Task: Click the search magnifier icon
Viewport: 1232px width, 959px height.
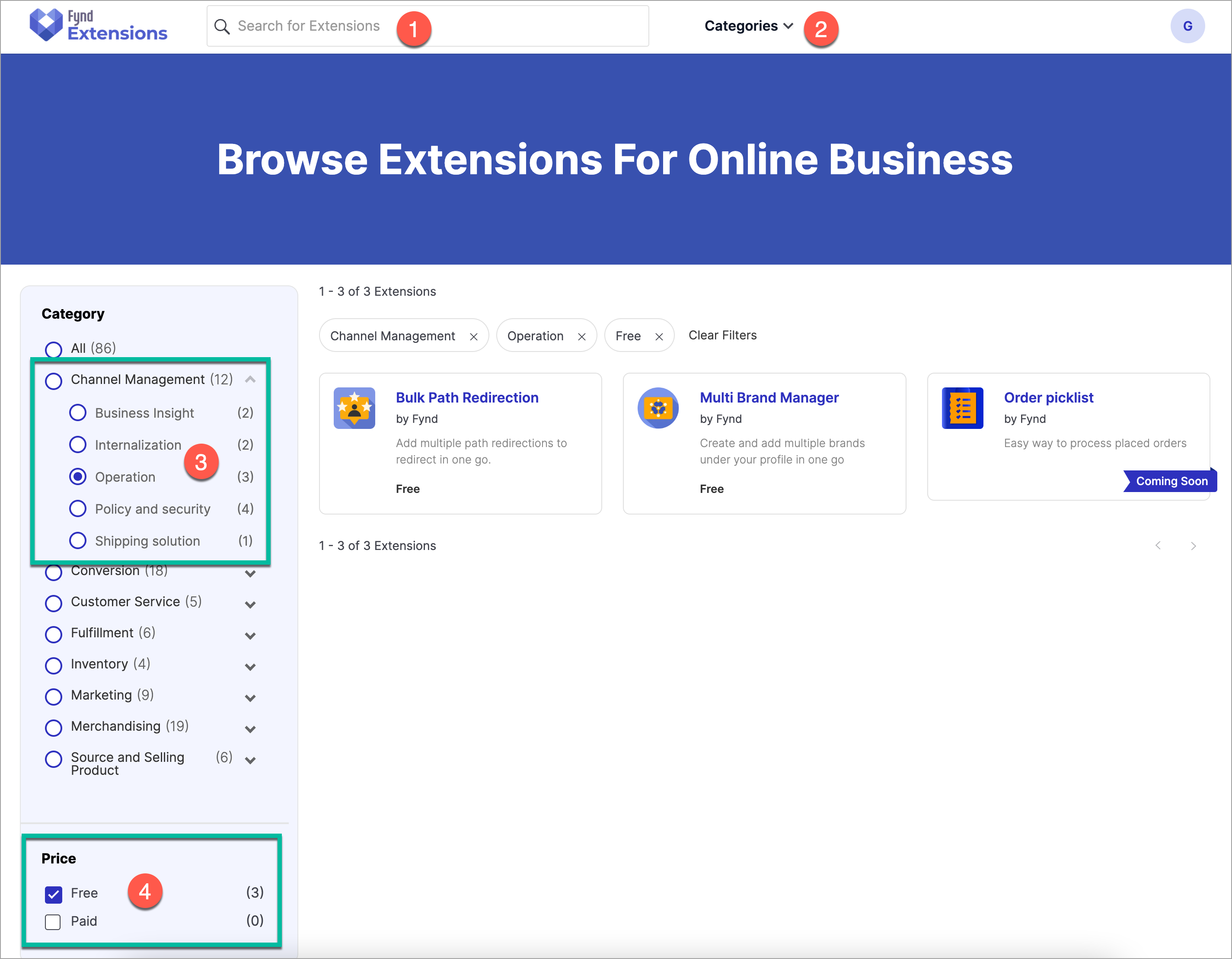Action: pyautogui.click(x=222, y=26)
